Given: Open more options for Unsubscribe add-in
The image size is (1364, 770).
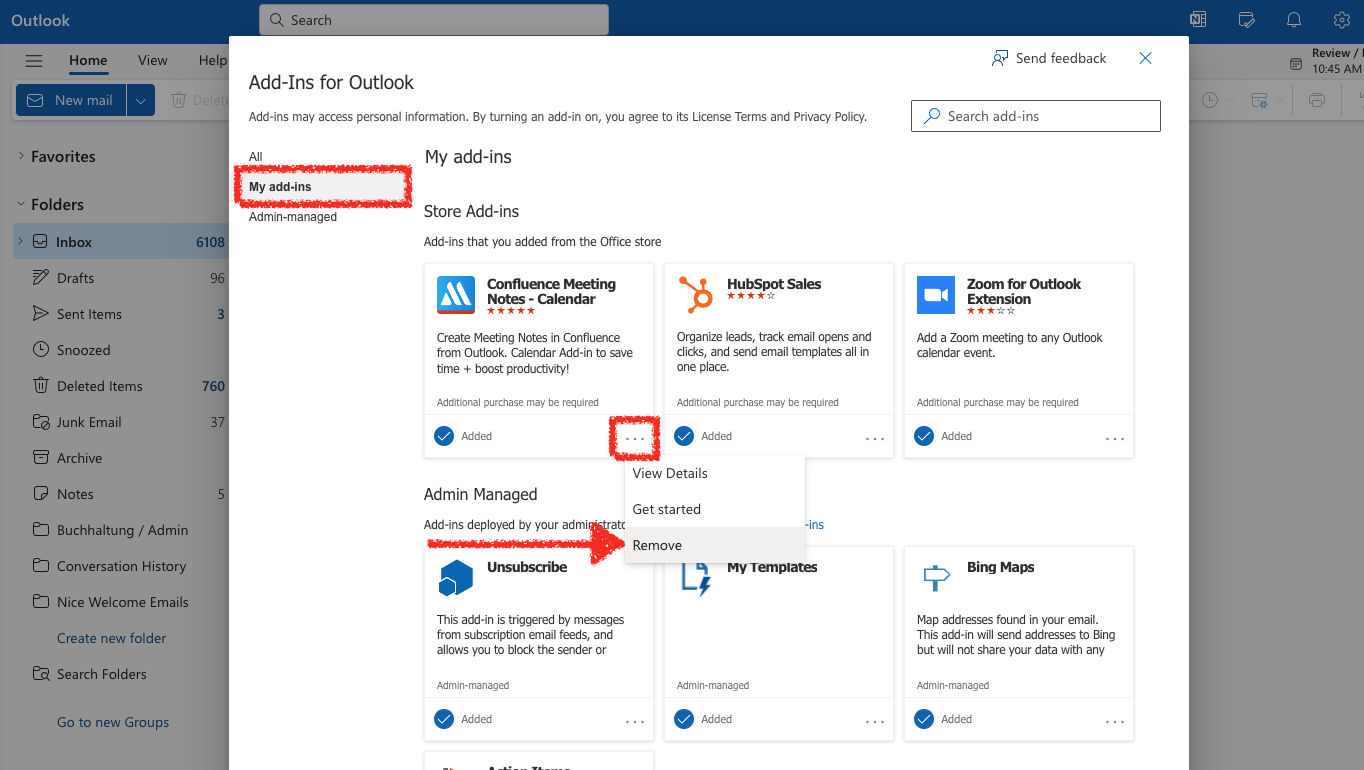Looking at the screenshot, I should coord(635,721).
